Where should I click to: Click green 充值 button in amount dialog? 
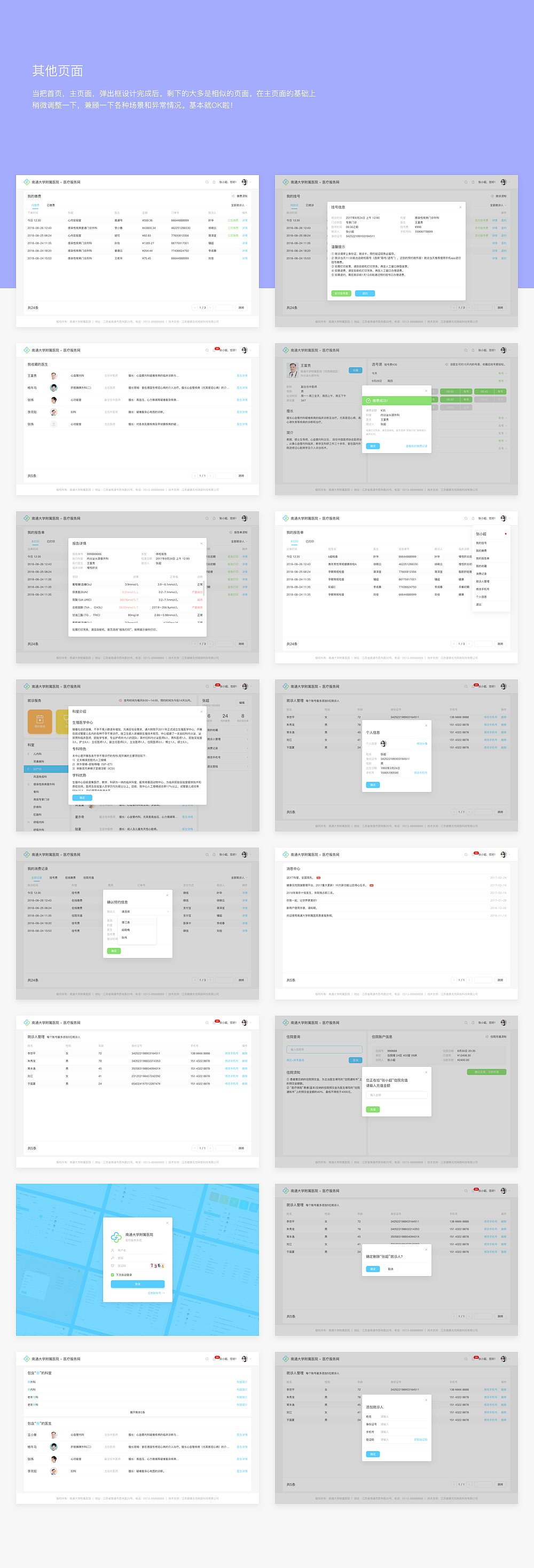[373, 1110]
